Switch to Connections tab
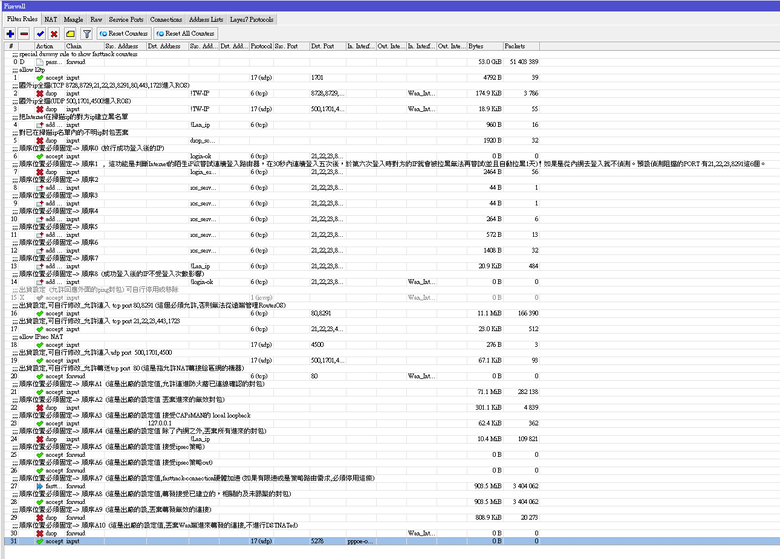Image resolution: width=780 pixels, height=559 pixels. coord(166,19)
